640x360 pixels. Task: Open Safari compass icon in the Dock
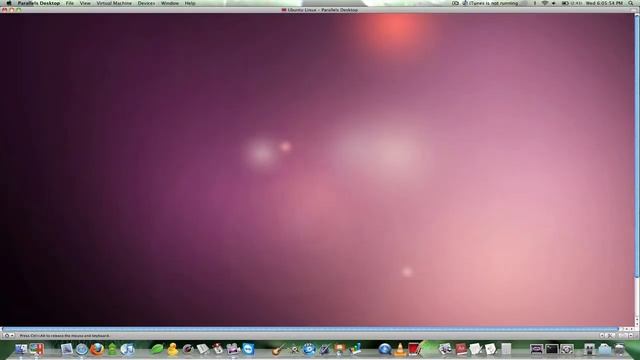[82, 349]
